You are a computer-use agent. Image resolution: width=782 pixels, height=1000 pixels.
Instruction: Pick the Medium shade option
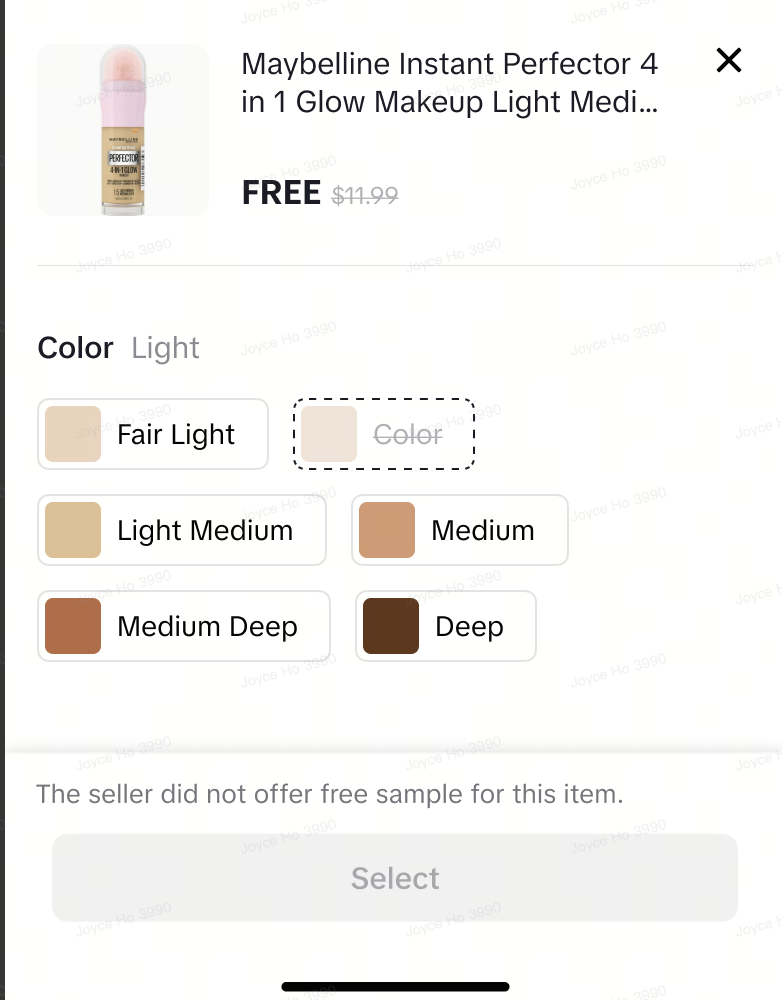(482, 531)
